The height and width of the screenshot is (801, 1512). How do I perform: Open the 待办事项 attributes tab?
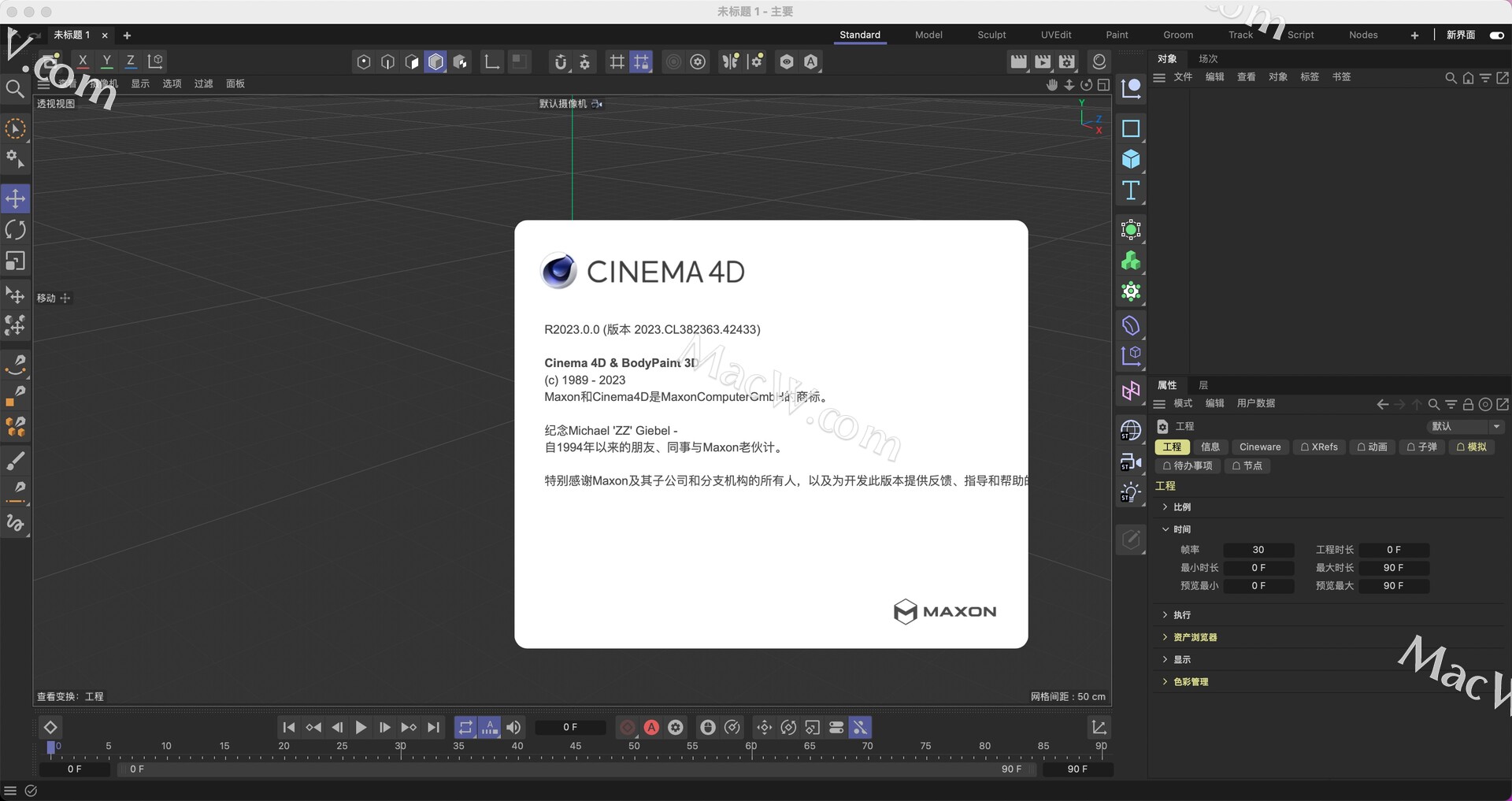1188,466
